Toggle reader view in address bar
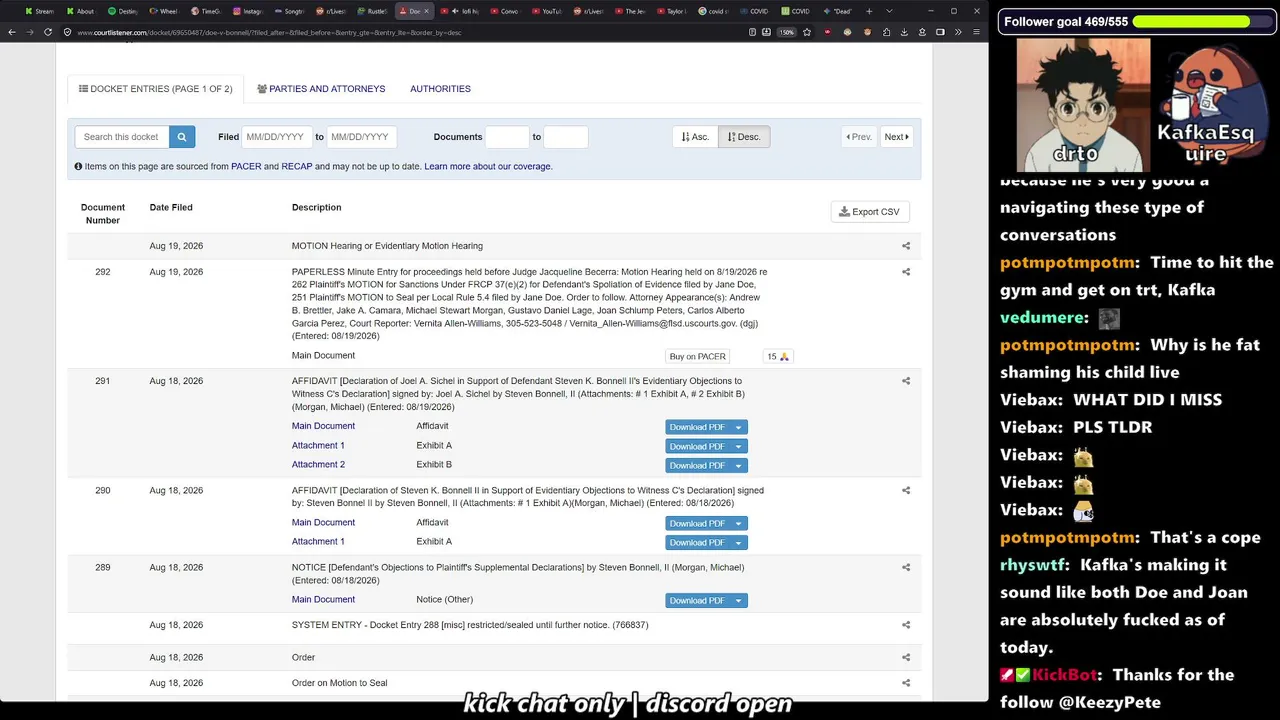This screenshot has width=1280, height=720. tap(752, 32)
